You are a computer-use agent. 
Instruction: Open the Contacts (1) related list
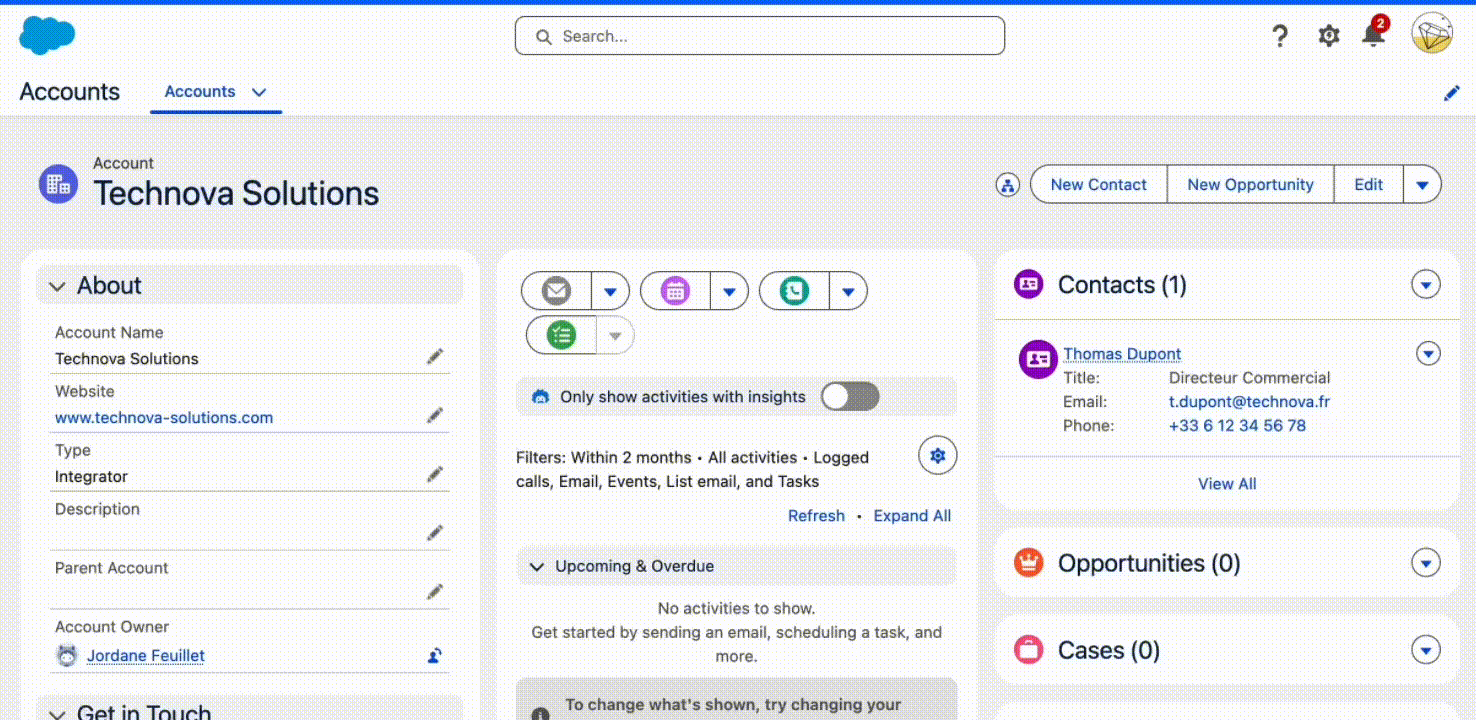[1122, 285]
